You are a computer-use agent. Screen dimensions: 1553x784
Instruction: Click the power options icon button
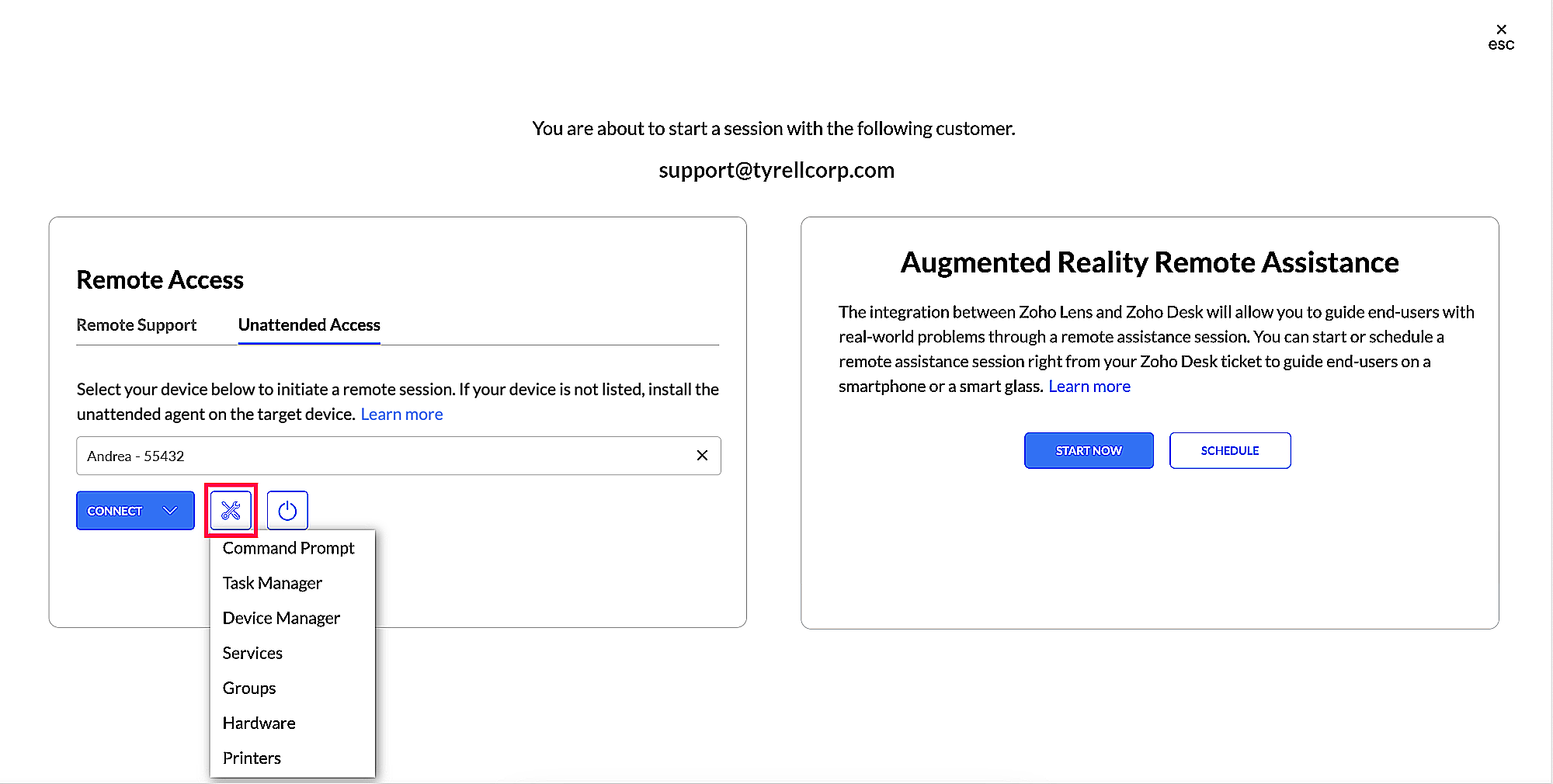pyautogui.click(x=287, y=510)
